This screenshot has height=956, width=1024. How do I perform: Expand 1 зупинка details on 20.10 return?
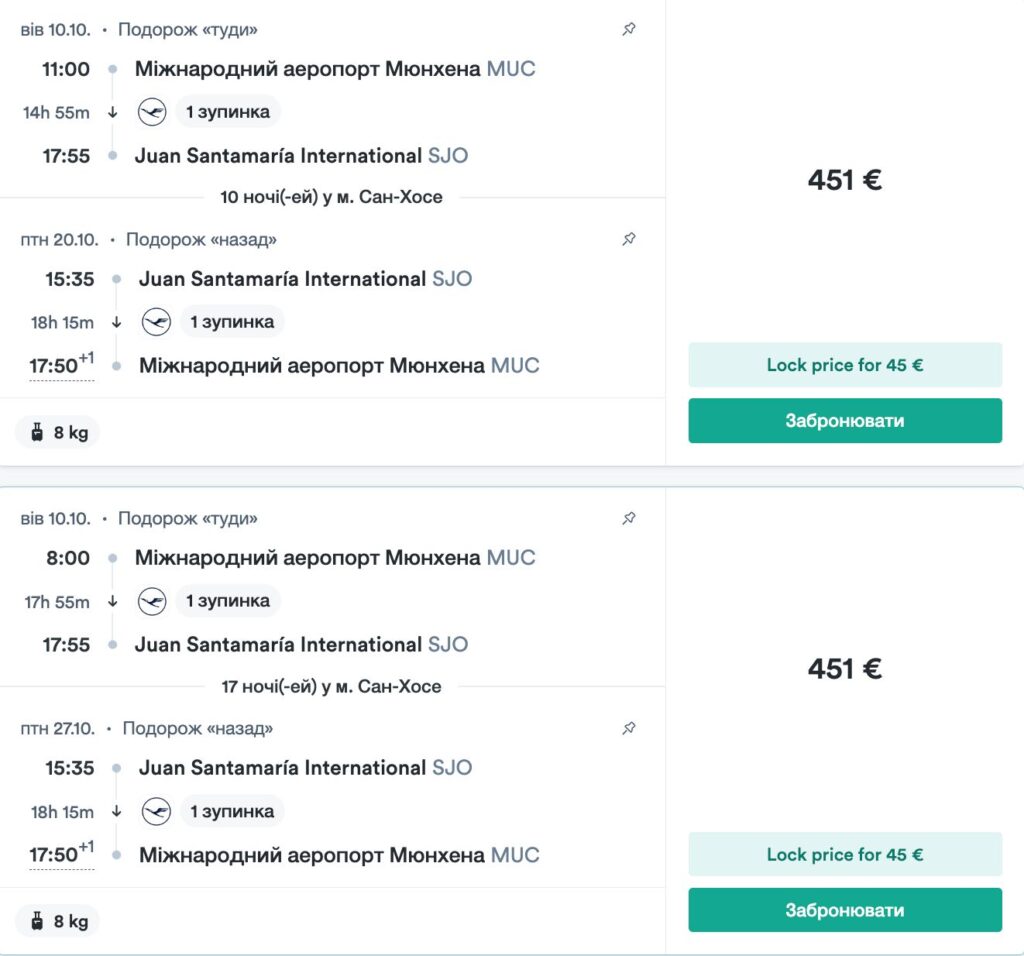coord(232,322)
